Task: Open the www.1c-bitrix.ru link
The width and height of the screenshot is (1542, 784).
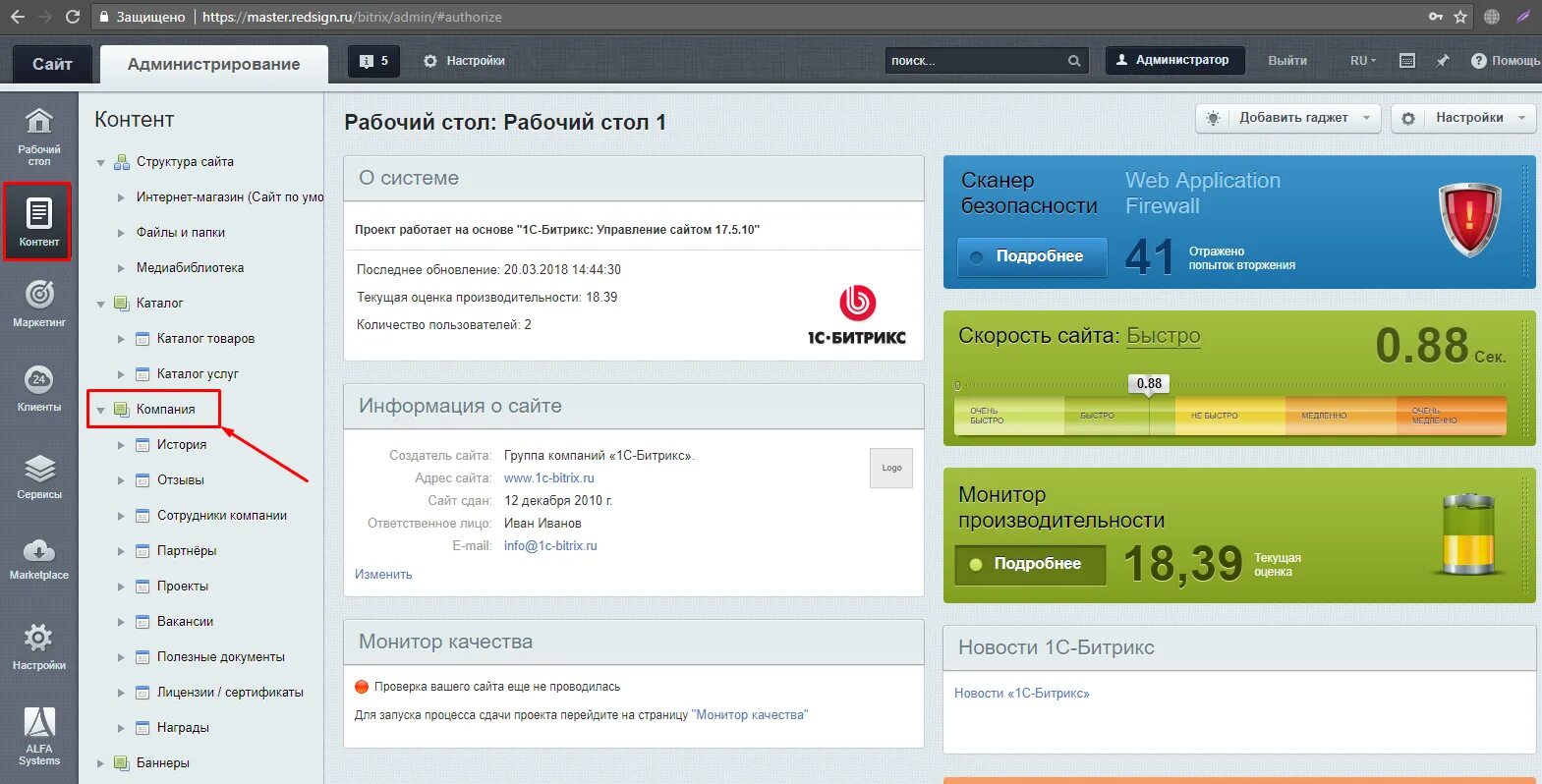Action: pos(549,478)
